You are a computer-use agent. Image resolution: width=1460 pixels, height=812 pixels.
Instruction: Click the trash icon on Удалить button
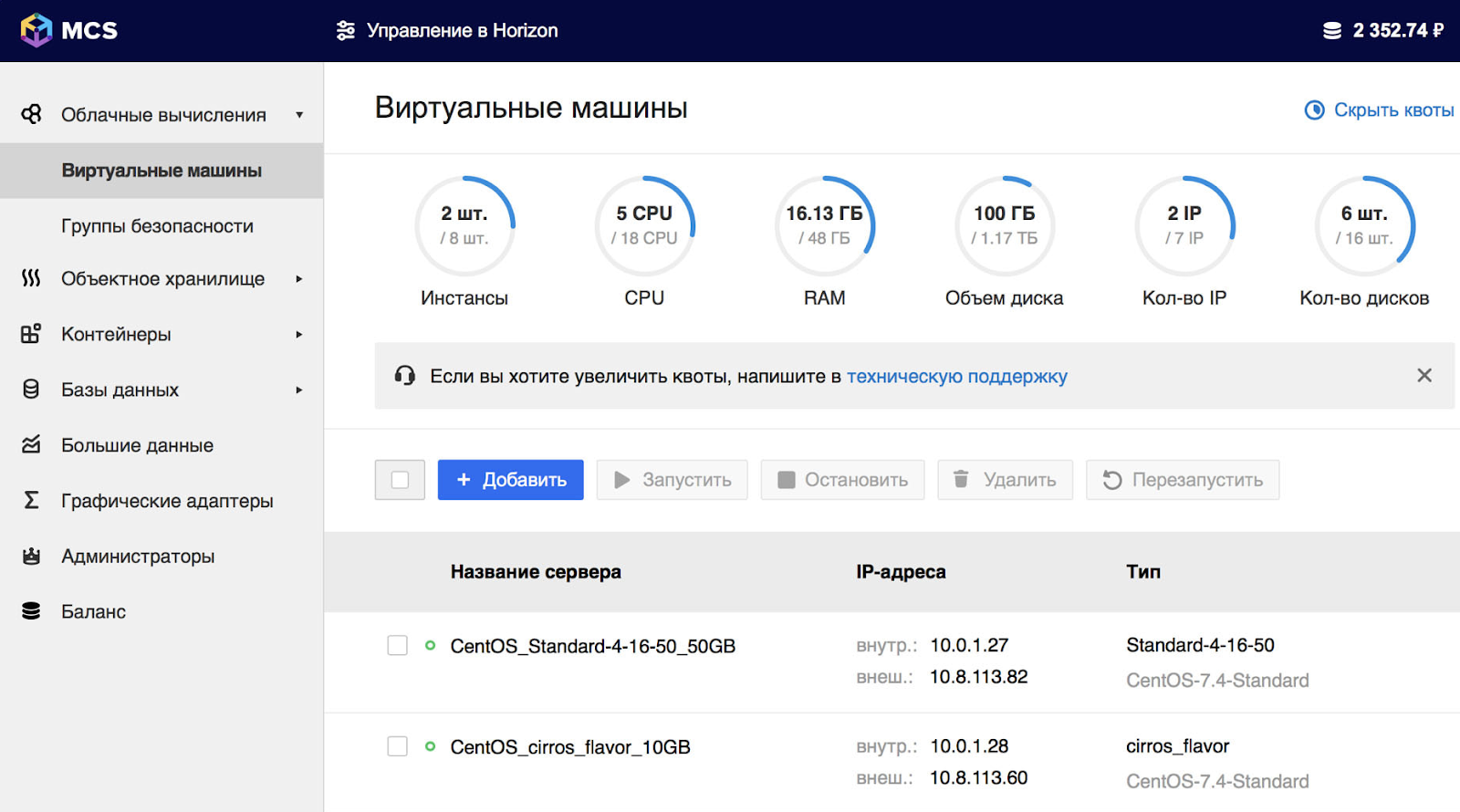[961, 479]
